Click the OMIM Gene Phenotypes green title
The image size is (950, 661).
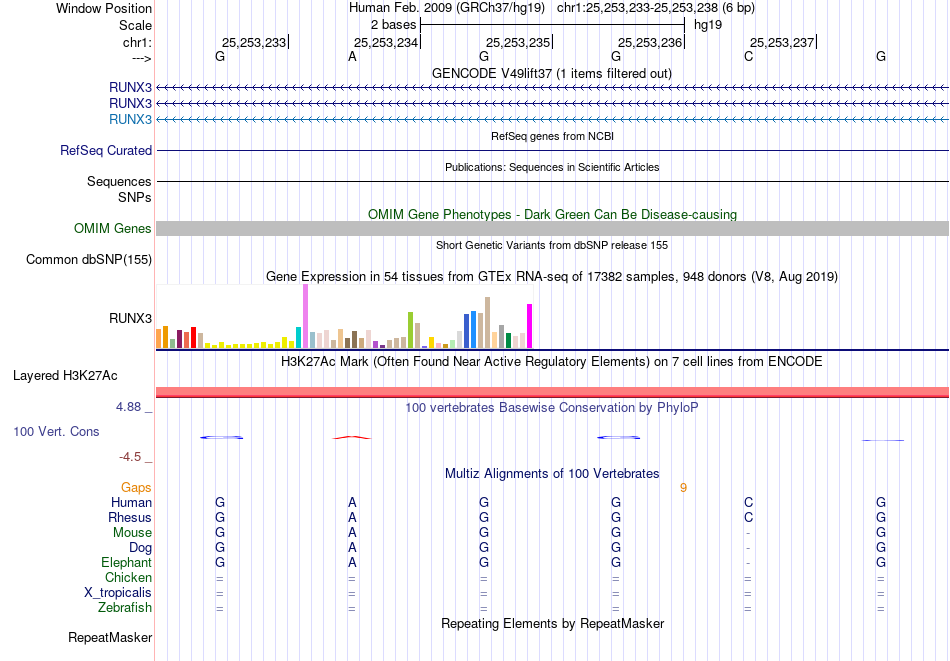(x=552, y=214)
